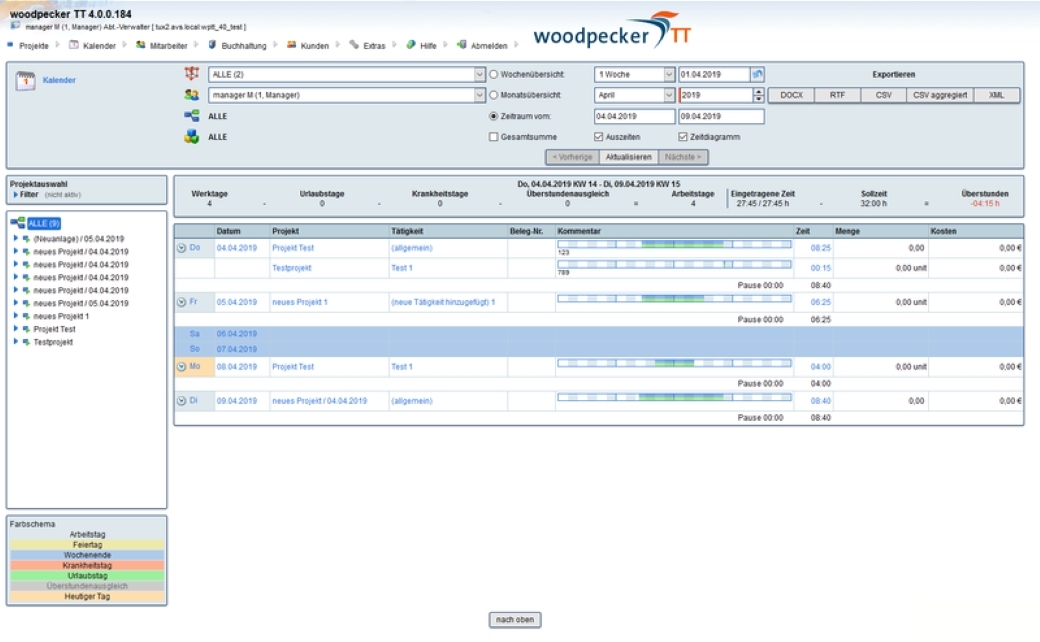Image resolution: width=1040 pixels, height=642 pixels.
Task: Open the Testprojekt link in the table
Action: tap(291, 268)
